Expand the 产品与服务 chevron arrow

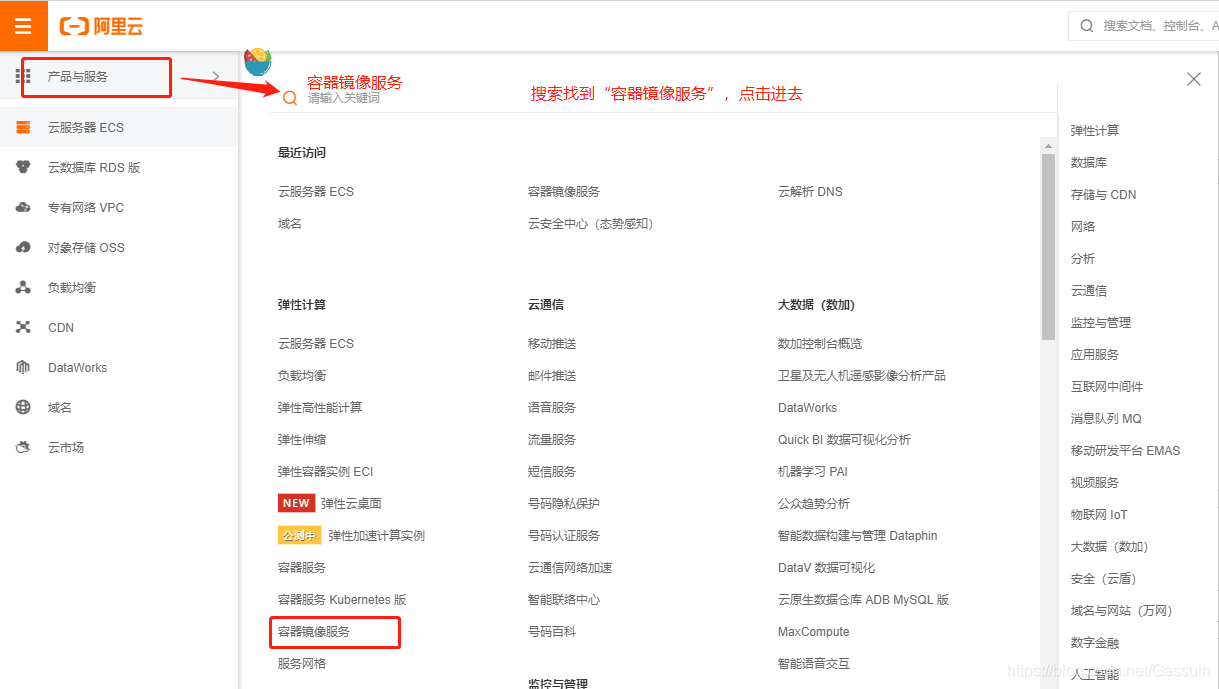[217, 76]
